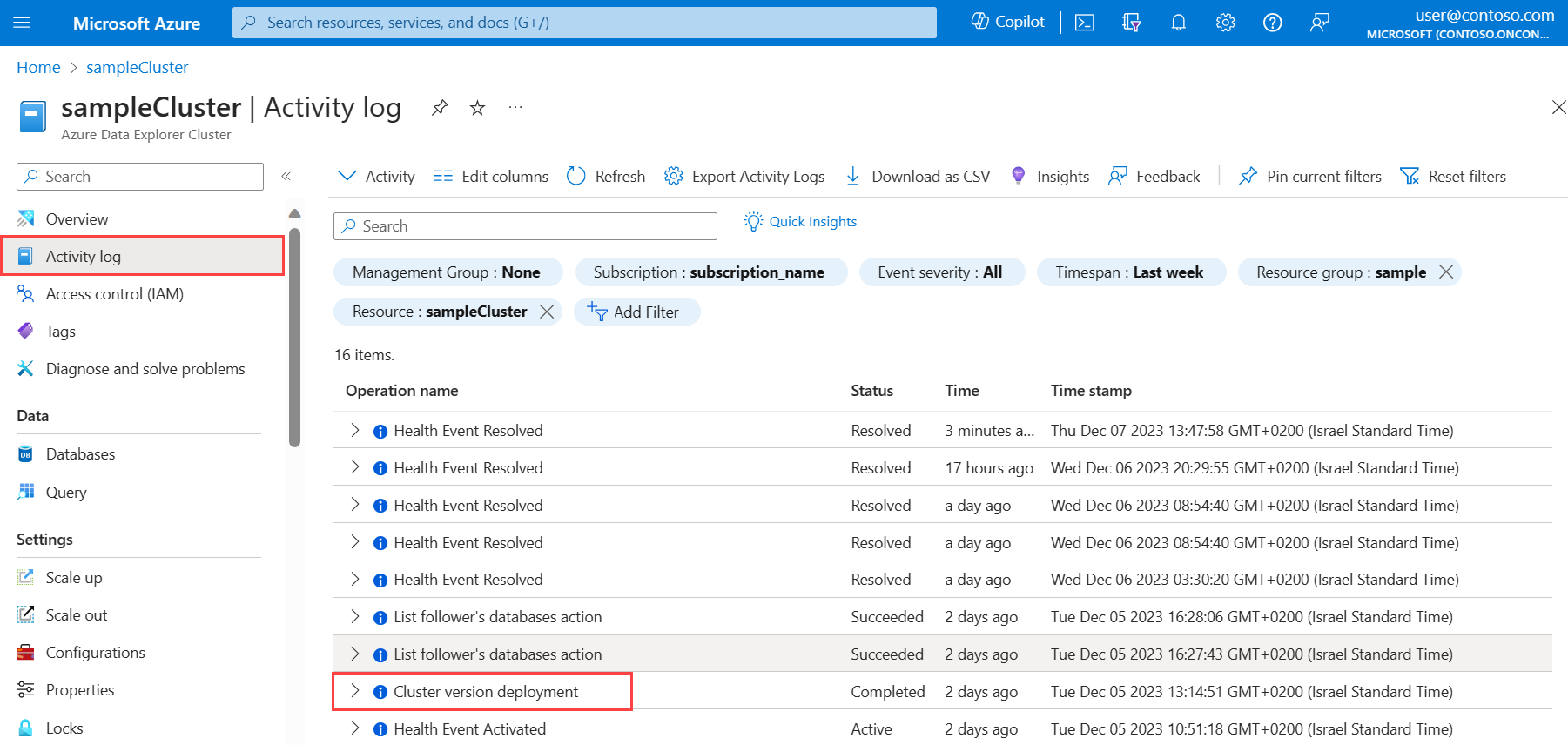Mark sampleCluster as favorite with the star
Viewport: 1568px width, 745px height.
click(477, 108)
